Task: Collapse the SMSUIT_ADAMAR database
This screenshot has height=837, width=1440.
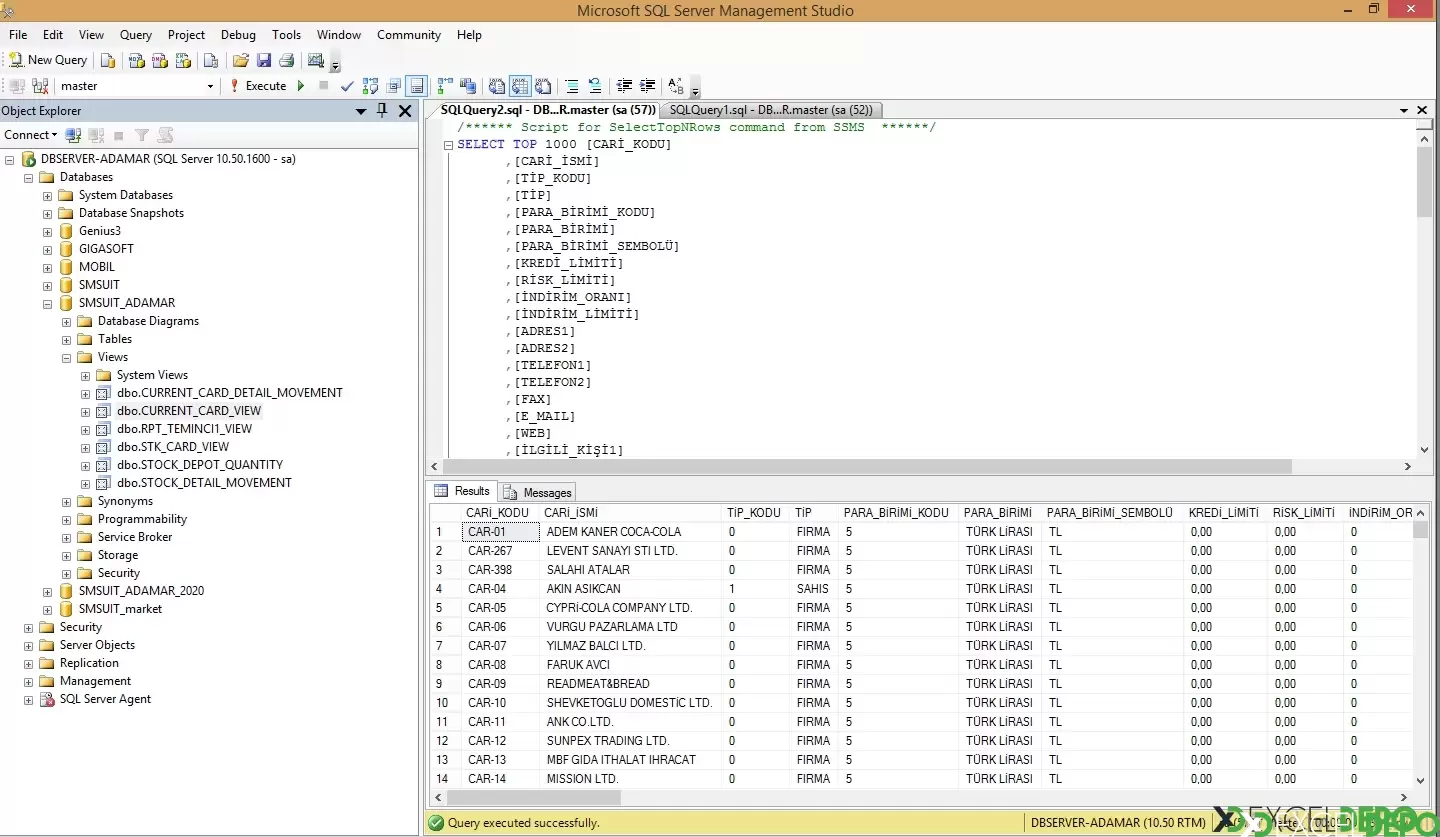Action: (x=47, y=303)
